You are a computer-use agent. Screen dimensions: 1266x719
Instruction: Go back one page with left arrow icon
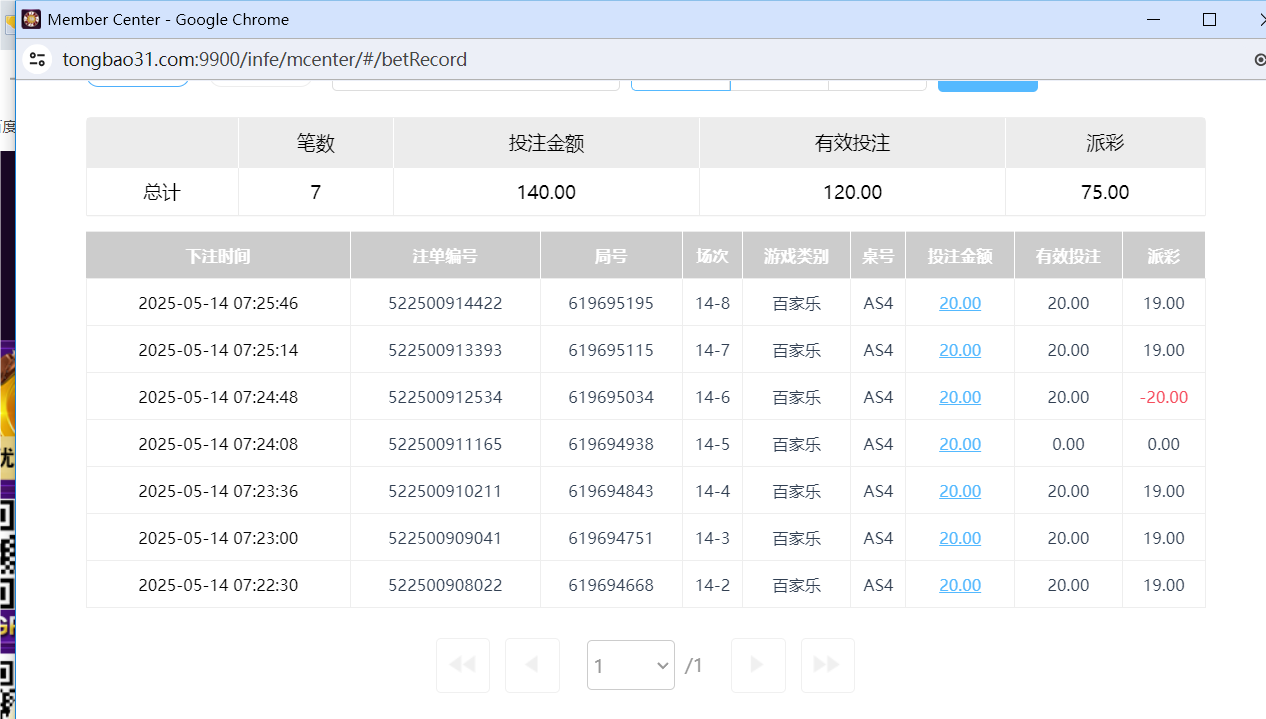pos(532,664)
